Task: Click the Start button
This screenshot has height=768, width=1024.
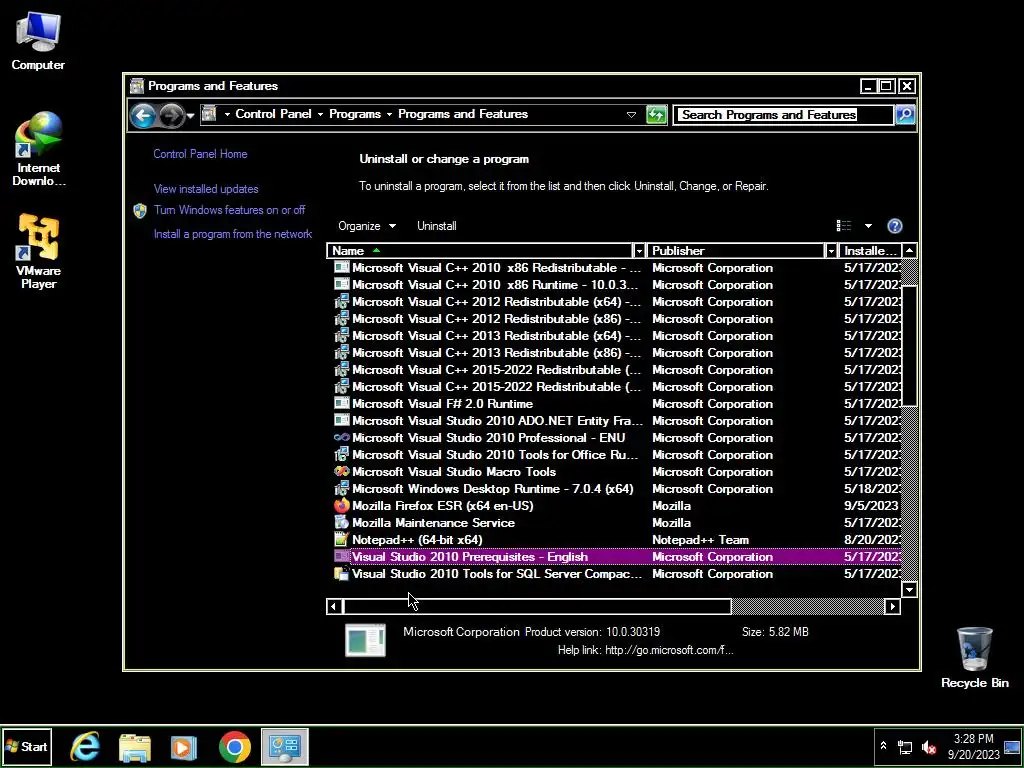Action: coord(26,746)
